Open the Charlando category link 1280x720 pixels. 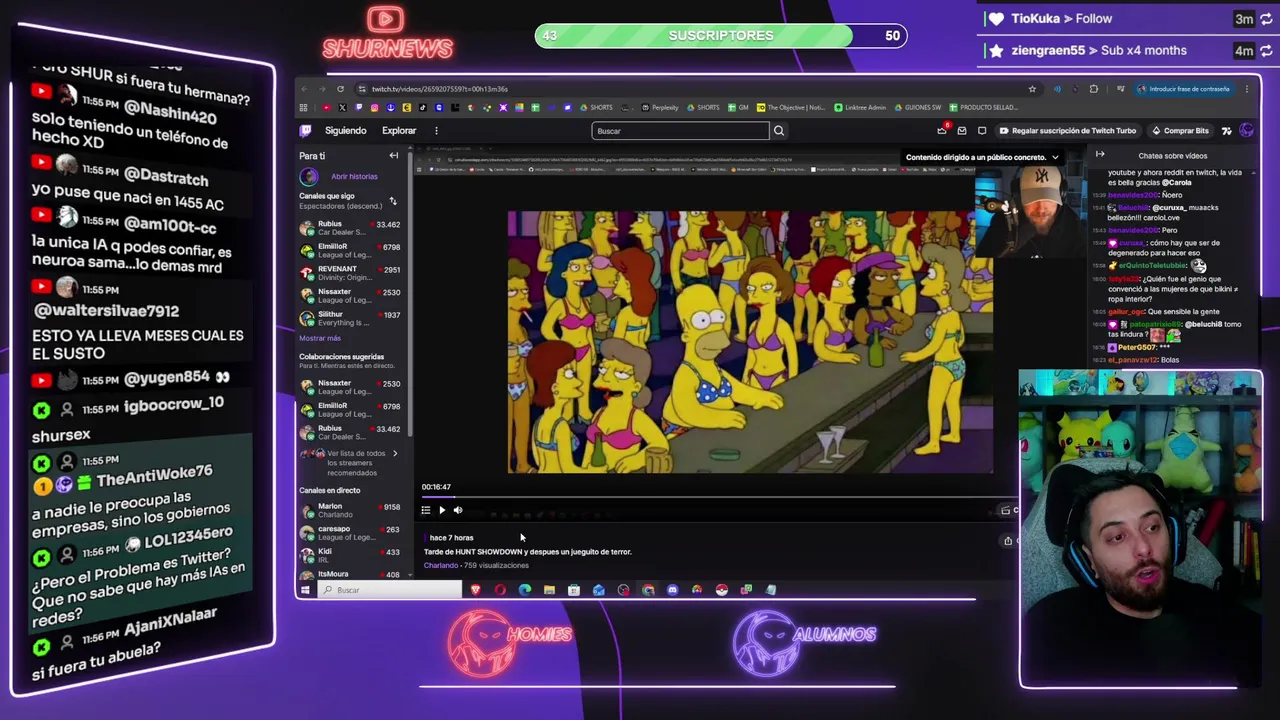click(x=441, y=565)
